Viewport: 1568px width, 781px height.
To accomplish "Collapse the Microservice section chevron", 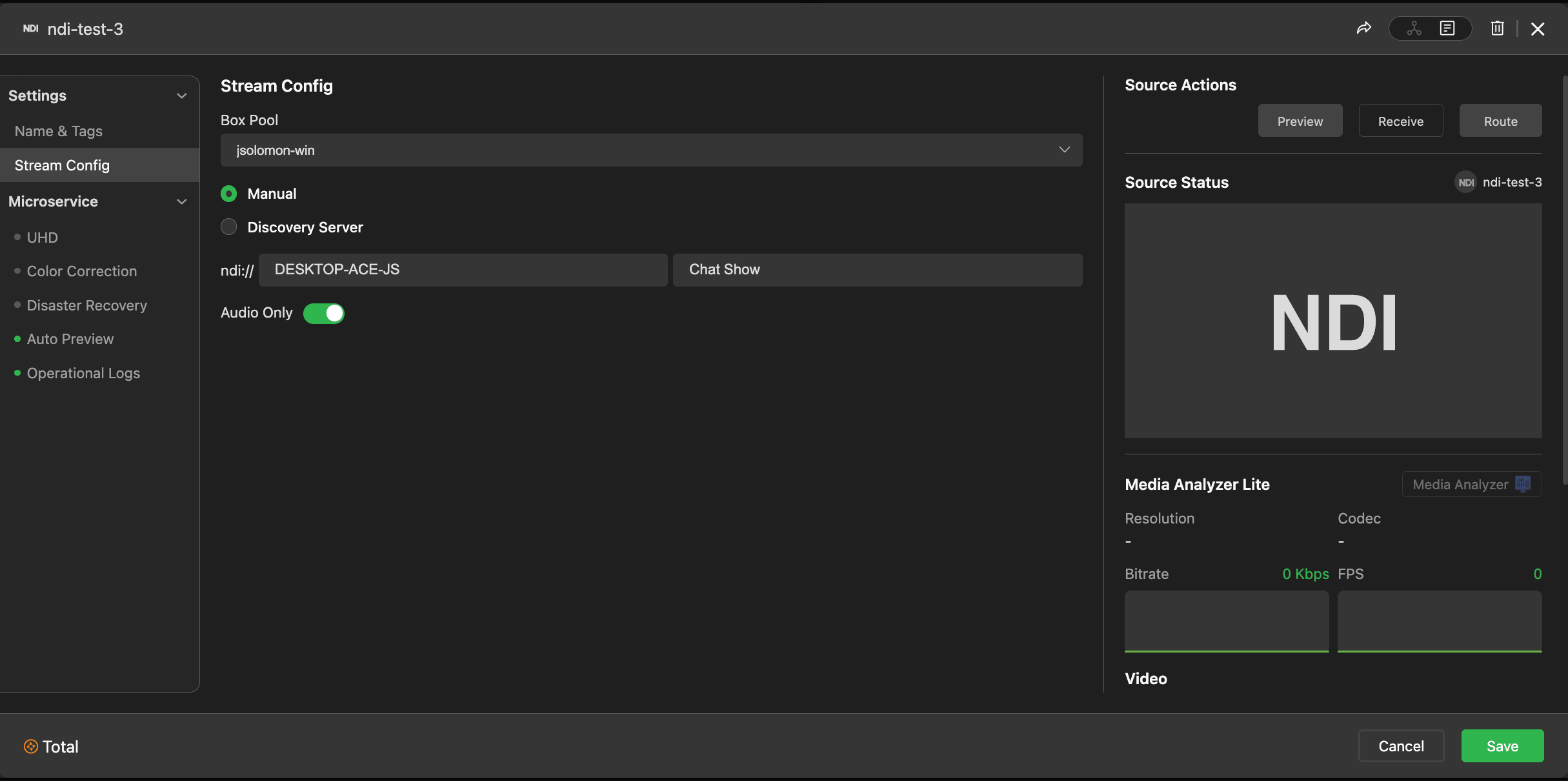I will tap(182, 201).
